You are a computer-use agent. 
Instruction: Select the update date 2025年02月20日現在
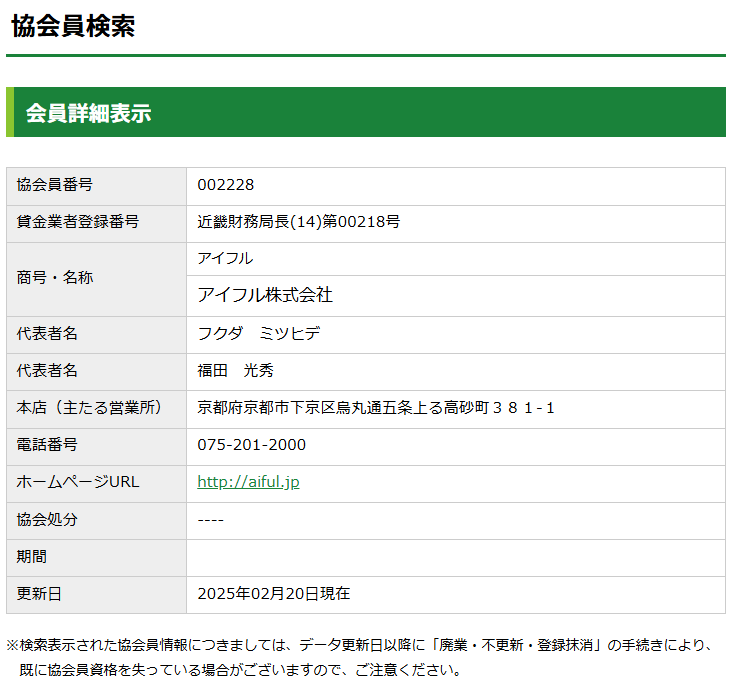[274, 594]
